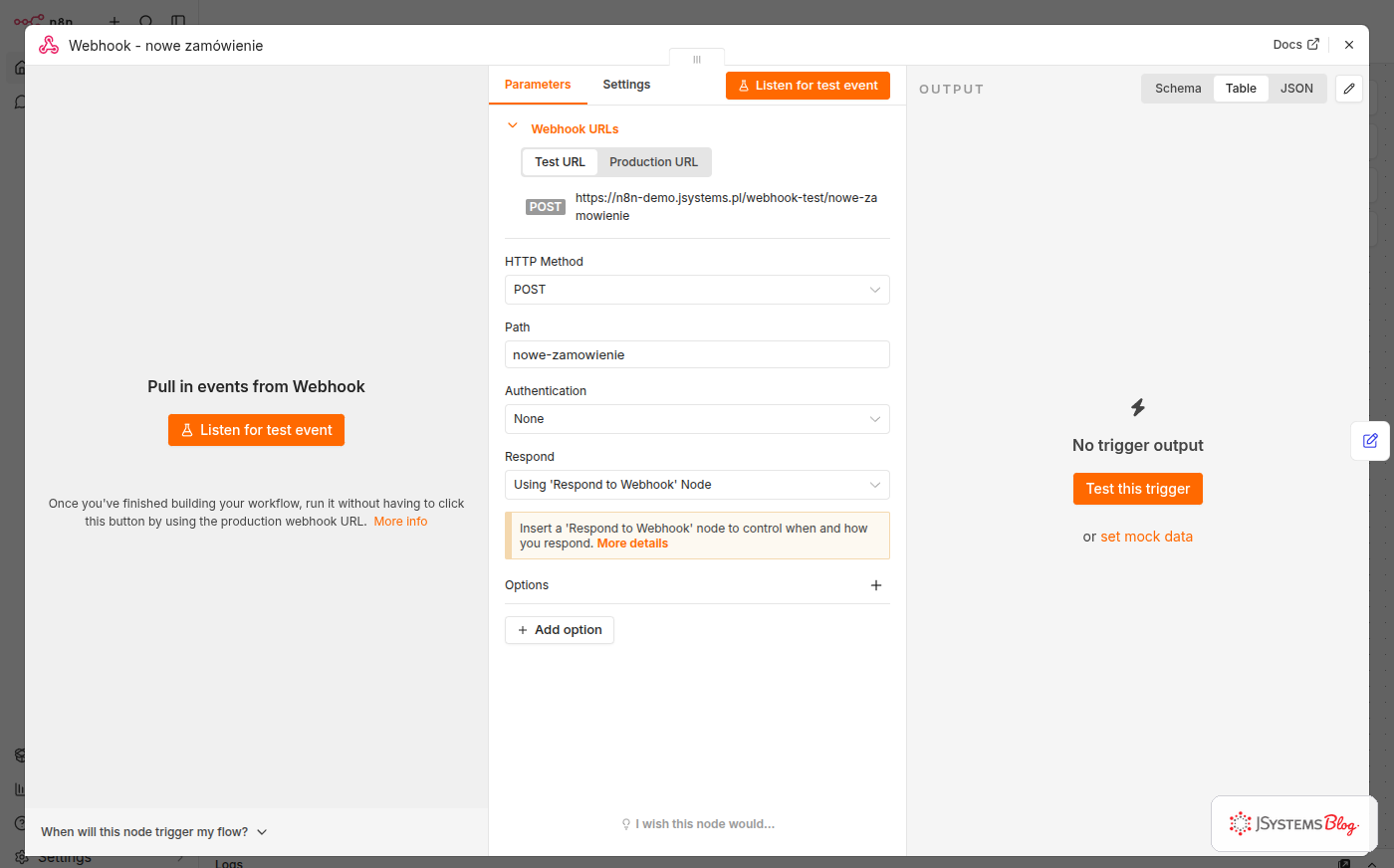Viewport: 1394px width, 868px height.
Task: Open Docs external link
Action: [x=1295, y=45]
